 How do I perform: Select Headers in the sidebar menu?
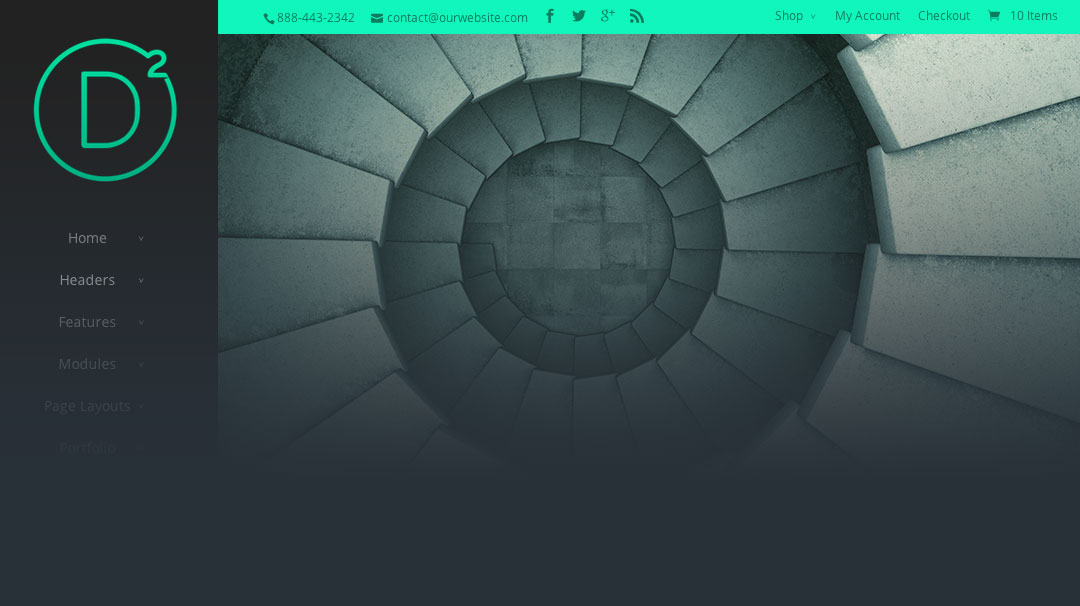[87, 280]
